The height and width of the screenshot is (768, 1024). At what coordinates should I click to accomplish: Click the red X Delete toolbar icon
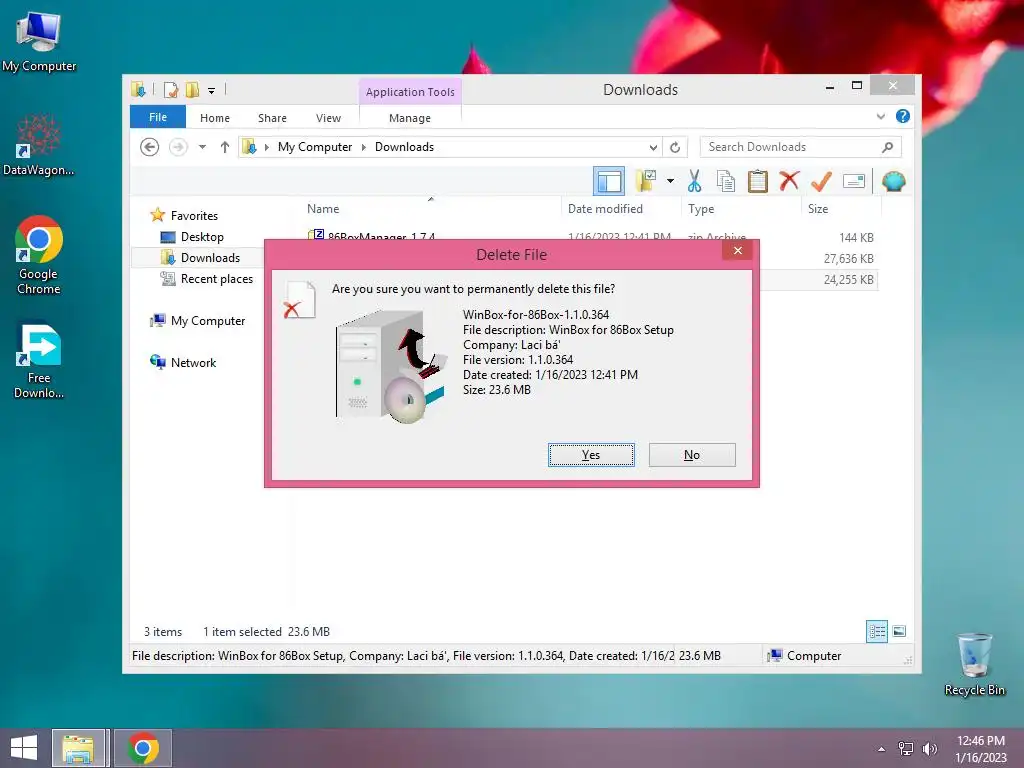[789, 180]
